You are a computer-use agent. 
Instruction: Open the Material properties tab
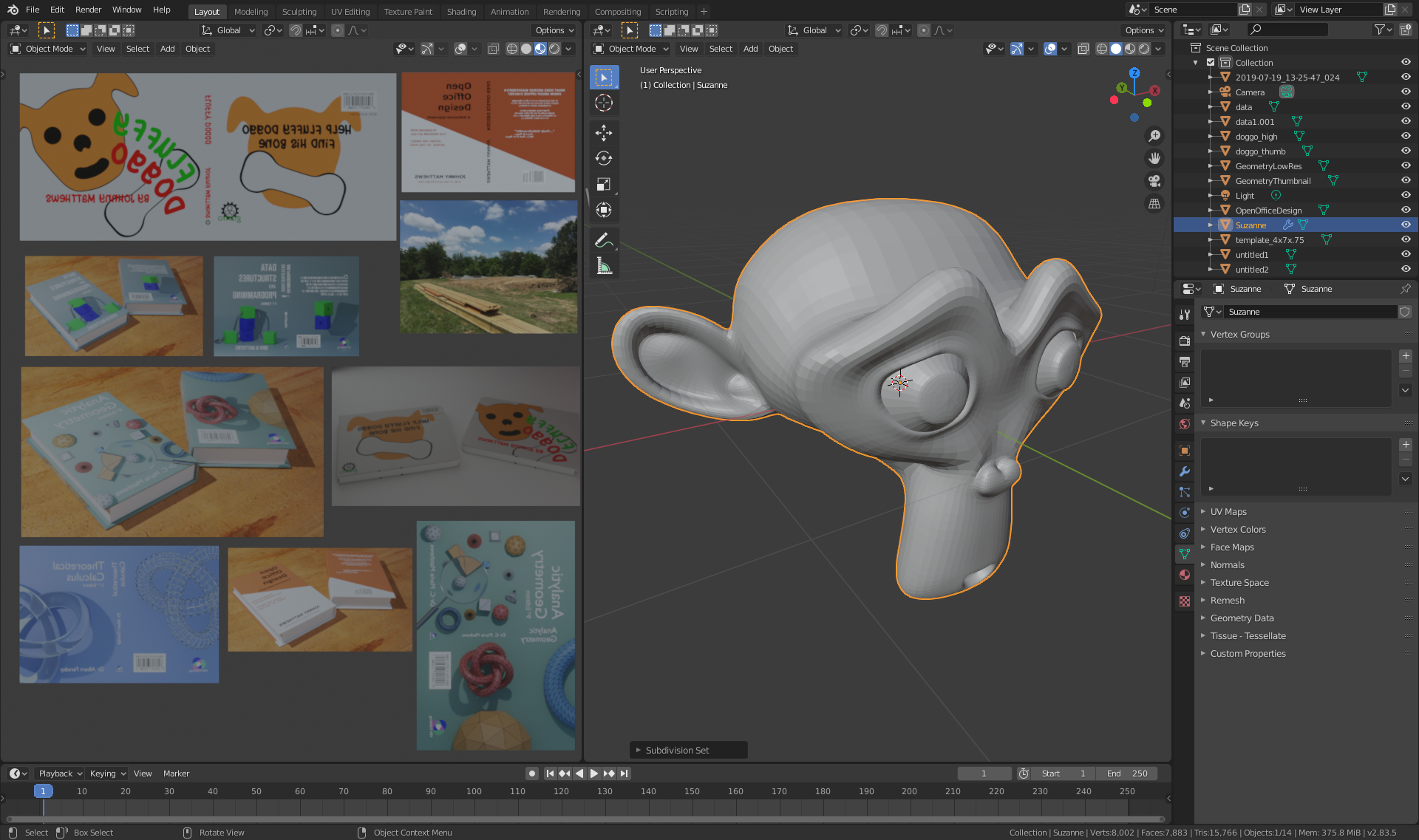1185,575
